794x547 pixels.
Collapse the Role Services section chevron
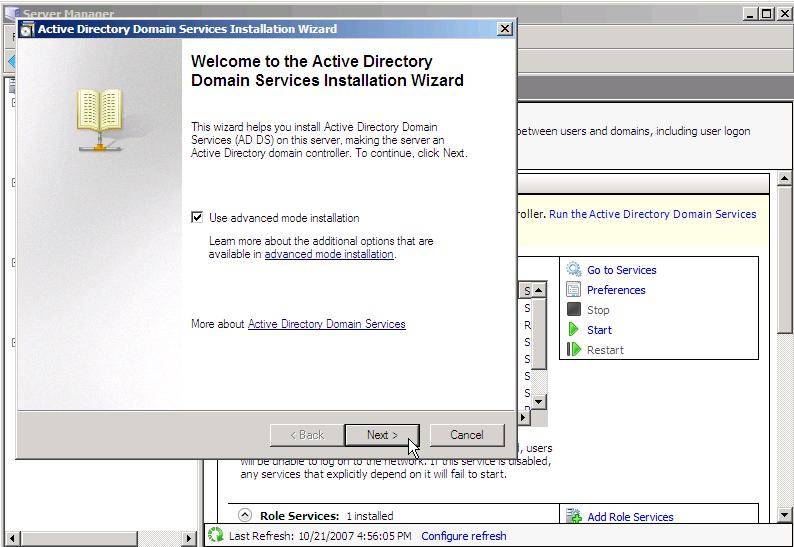click(x=245, y=516)
